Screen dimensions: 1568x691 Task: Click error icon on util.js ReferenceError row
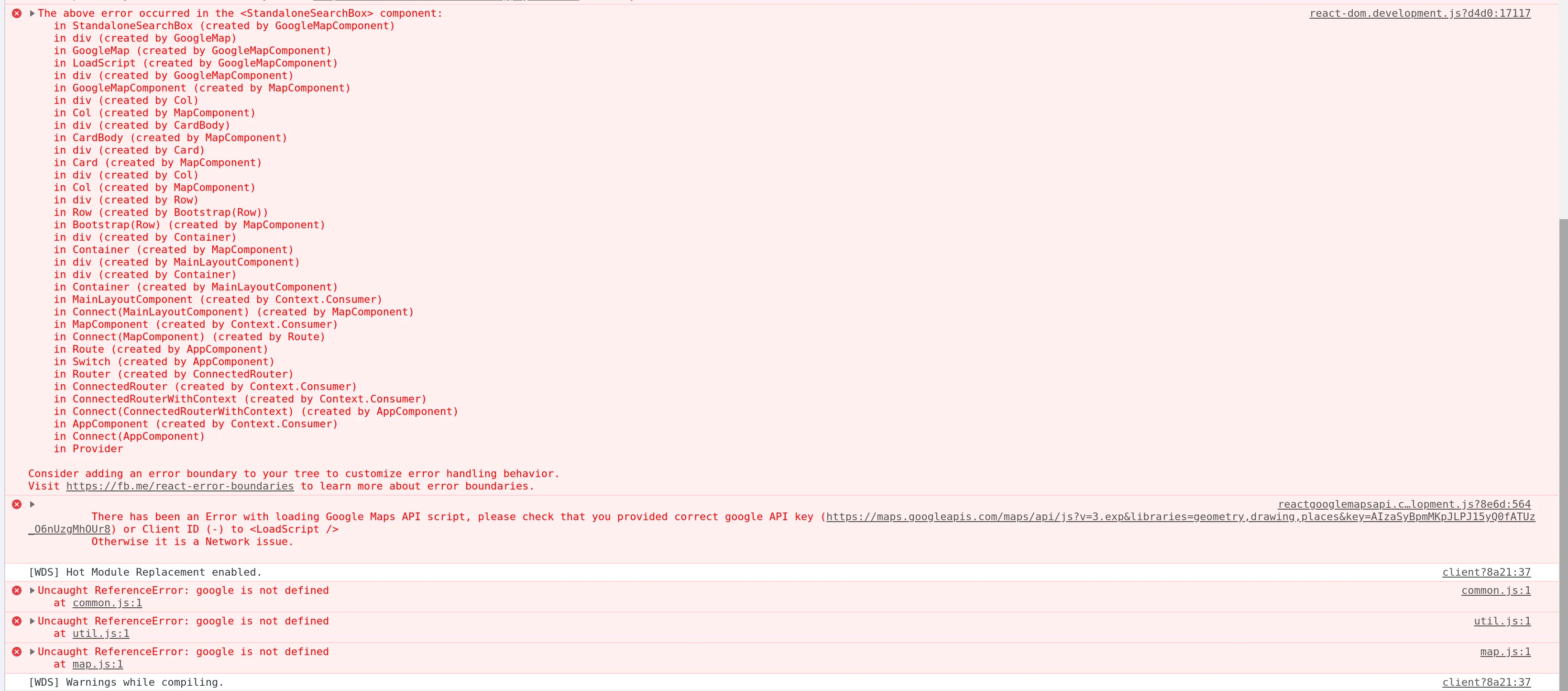tap(17, 621)
